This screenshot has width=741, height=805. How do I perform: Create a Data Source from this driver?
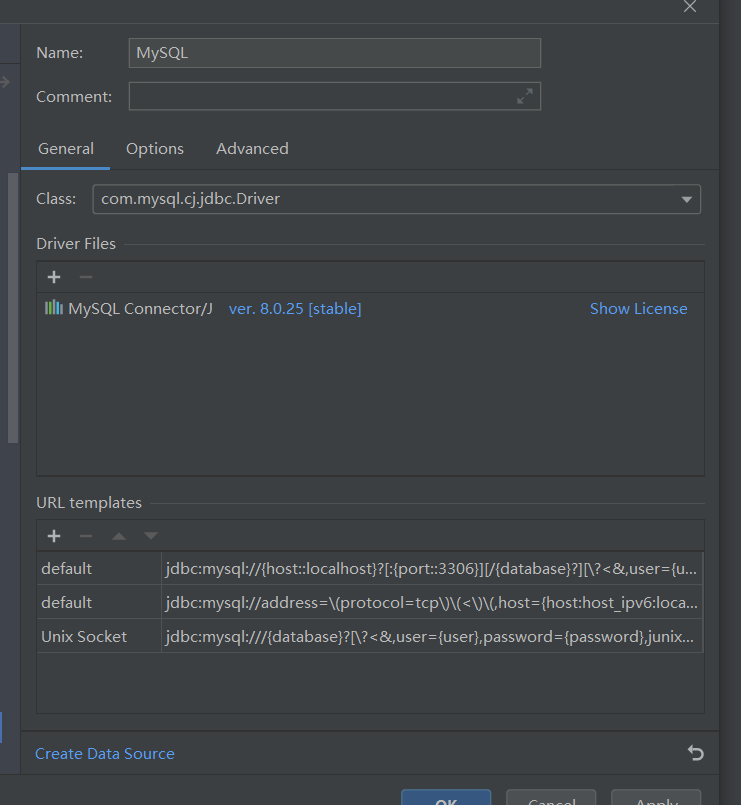pos(104,753)
